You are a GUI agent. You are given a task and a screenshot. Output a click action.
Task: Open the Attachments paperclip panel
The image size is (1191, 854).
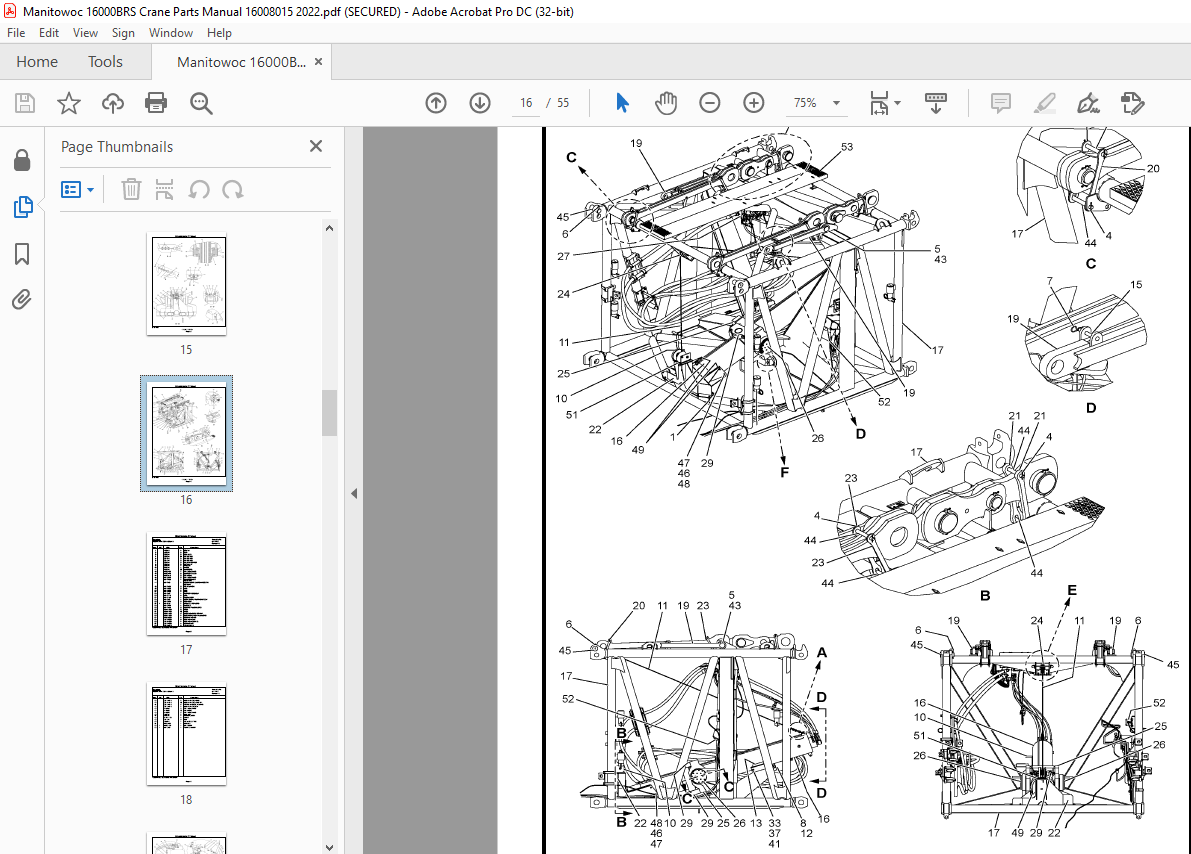22,299
